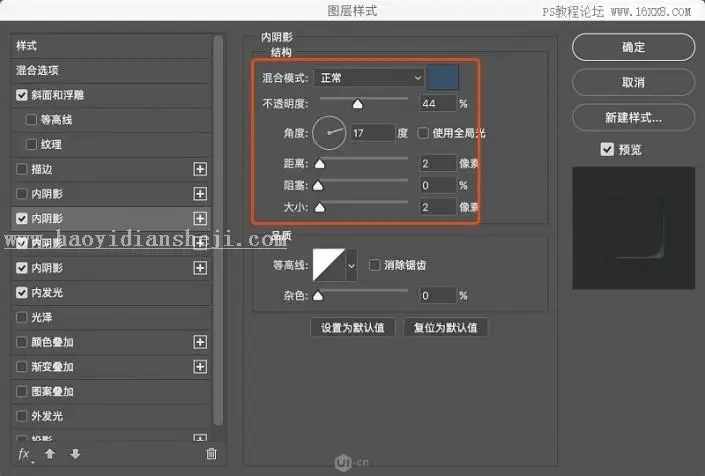Check the 渐变叠加 checkbox
The image size is (705, 476).
22,367
